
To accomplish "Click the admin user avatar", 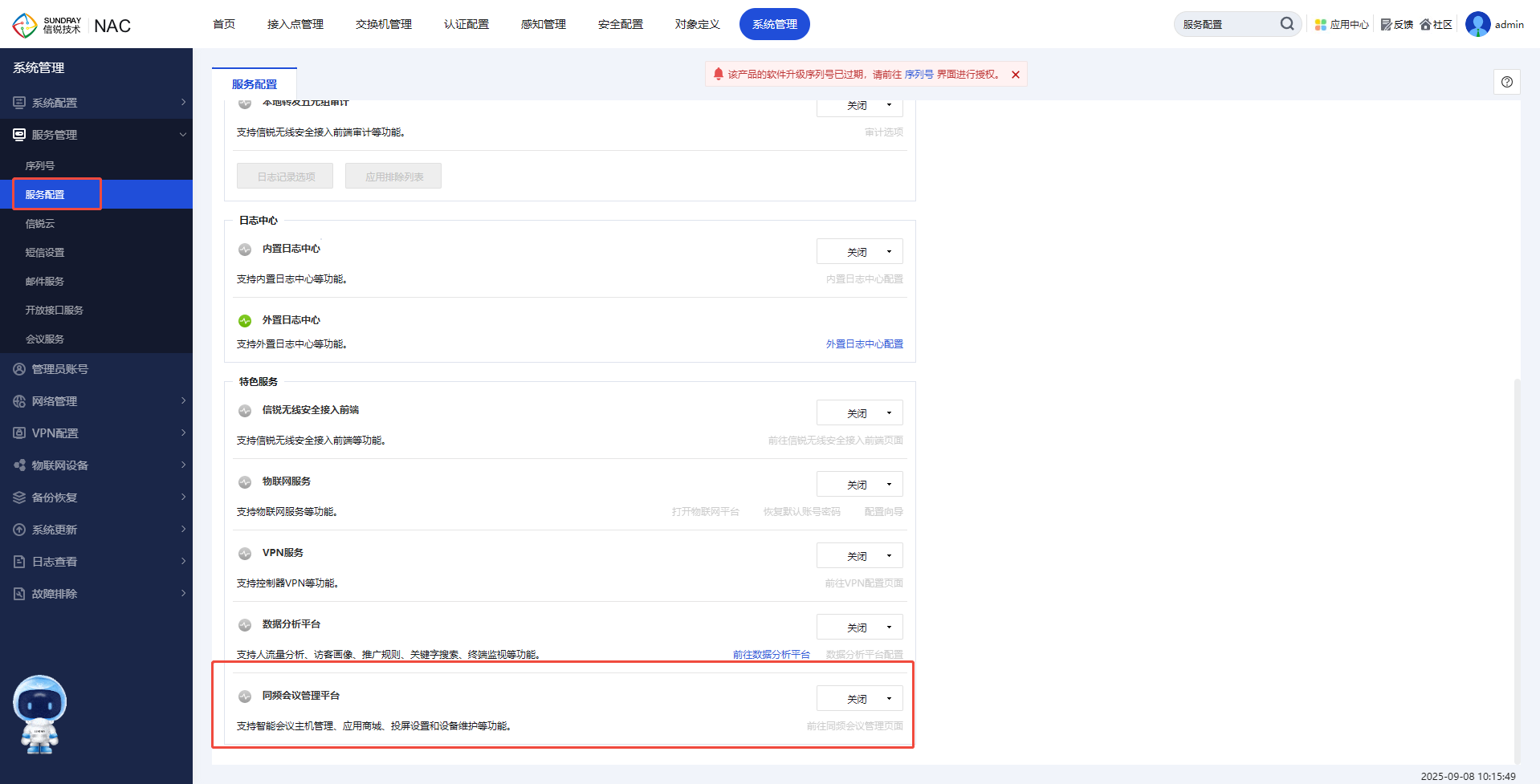I will [x=1477, y=24].
